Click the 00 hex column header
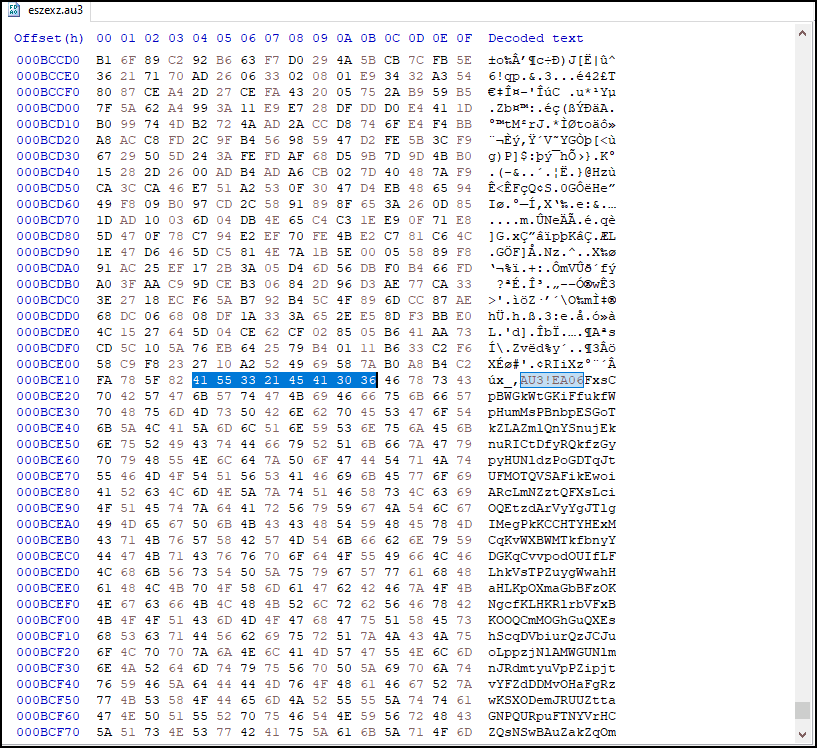The height and width of the screenshot is (748, 817). 104,38
